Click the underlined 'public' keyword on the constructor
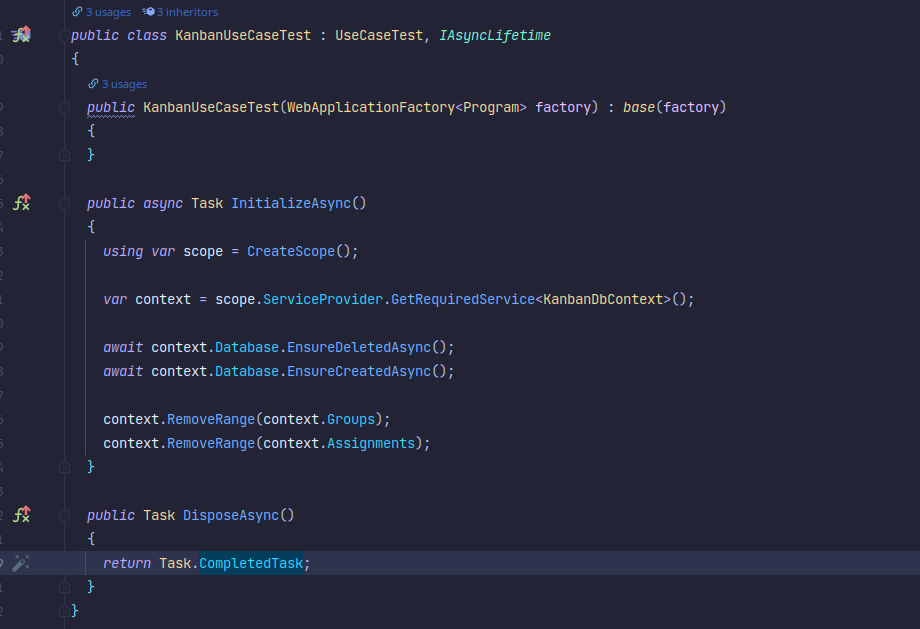The image size is (920, 629). coord(111,107)
